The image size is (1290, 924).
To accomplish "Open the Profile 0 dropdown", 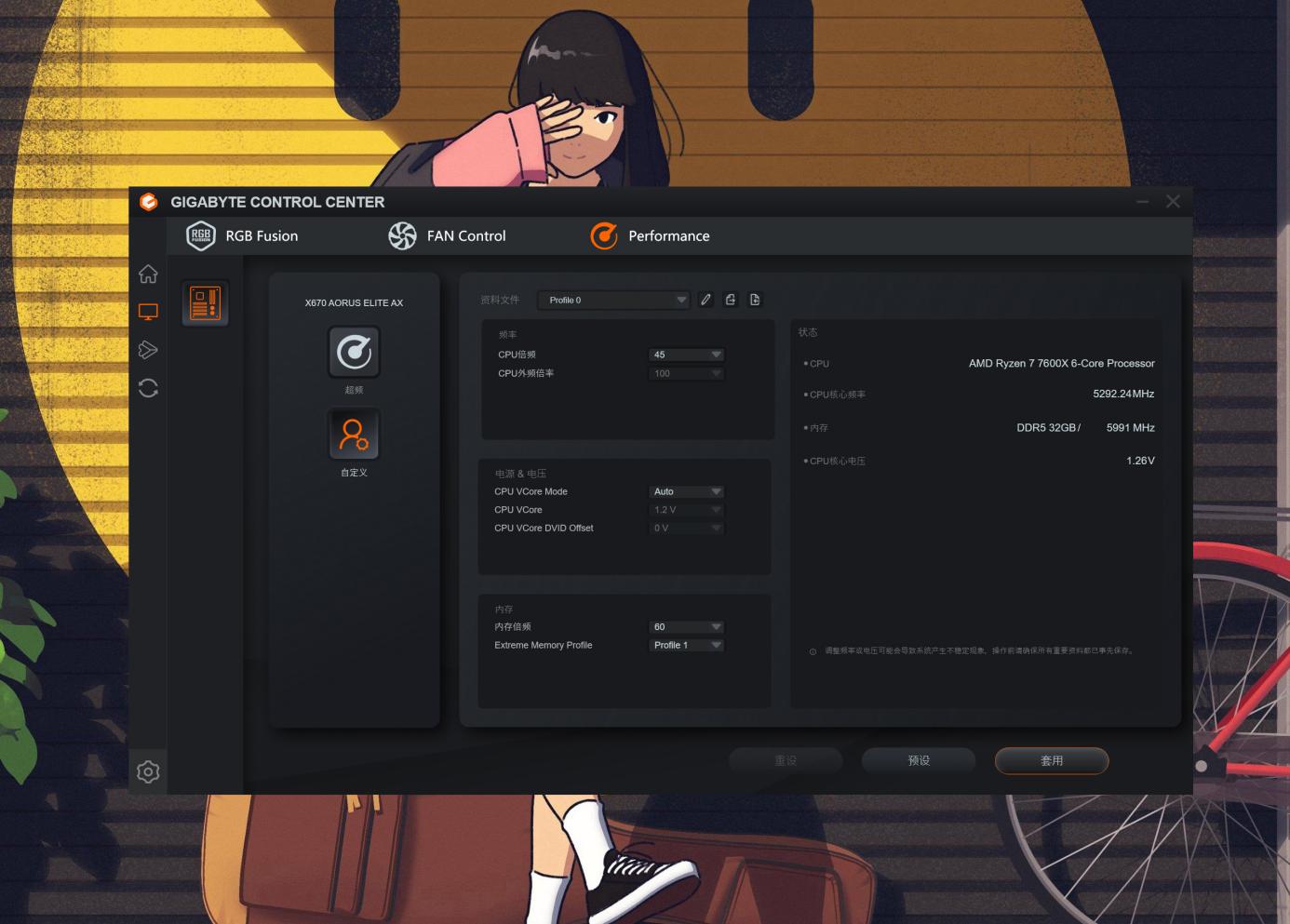I will pyautogui.click(x=613, y=300).
